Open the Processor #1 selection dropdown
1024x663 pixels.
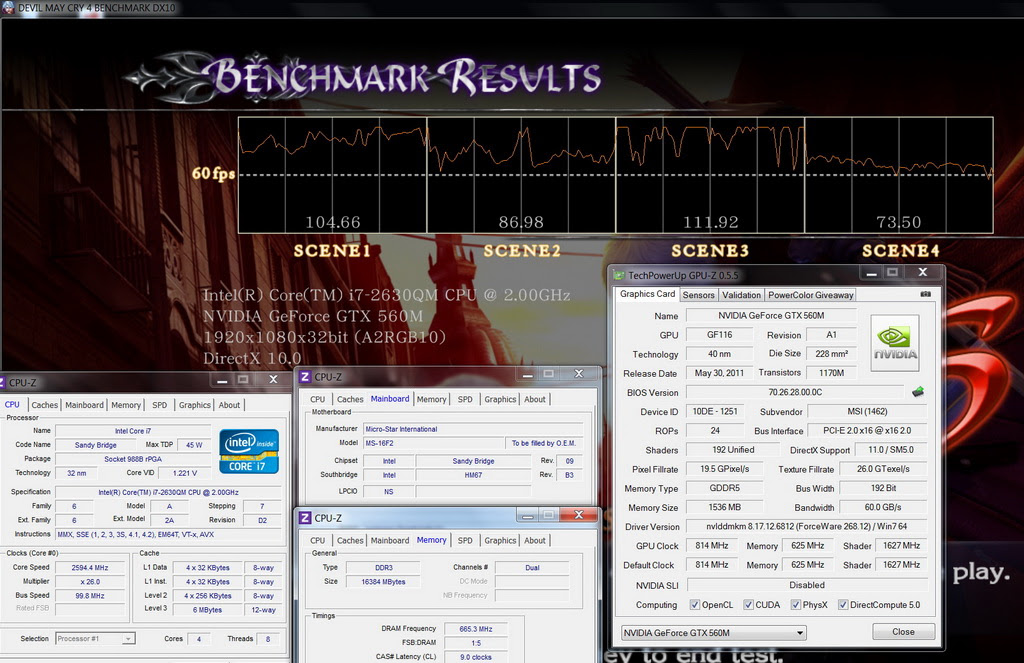[95, 638]
